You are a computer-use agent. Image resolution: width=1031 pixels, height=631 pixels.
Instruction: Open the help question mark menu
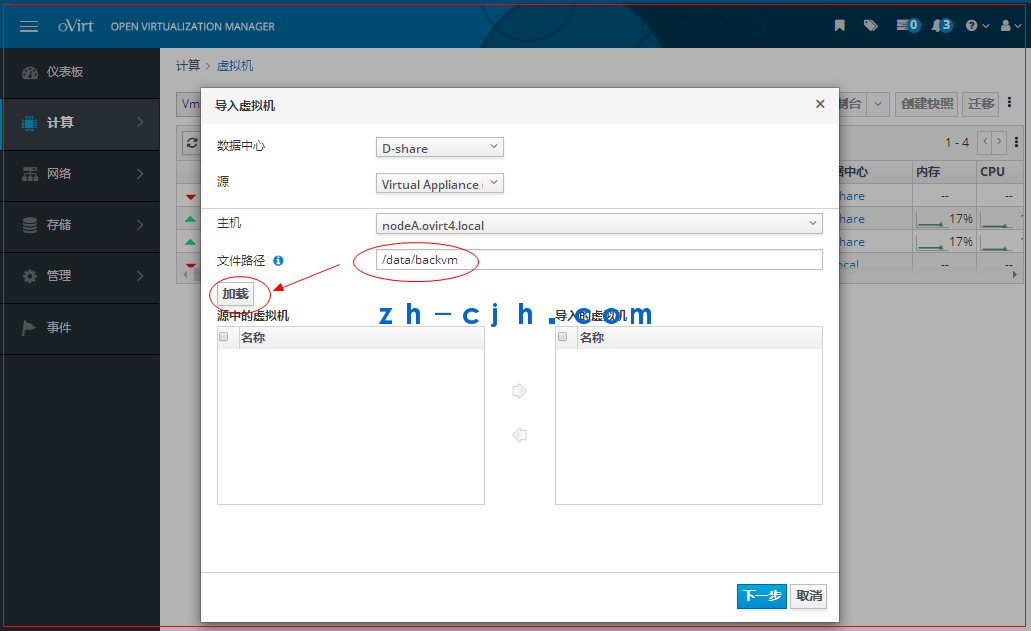pyautogui.click(x=977, y=26)
